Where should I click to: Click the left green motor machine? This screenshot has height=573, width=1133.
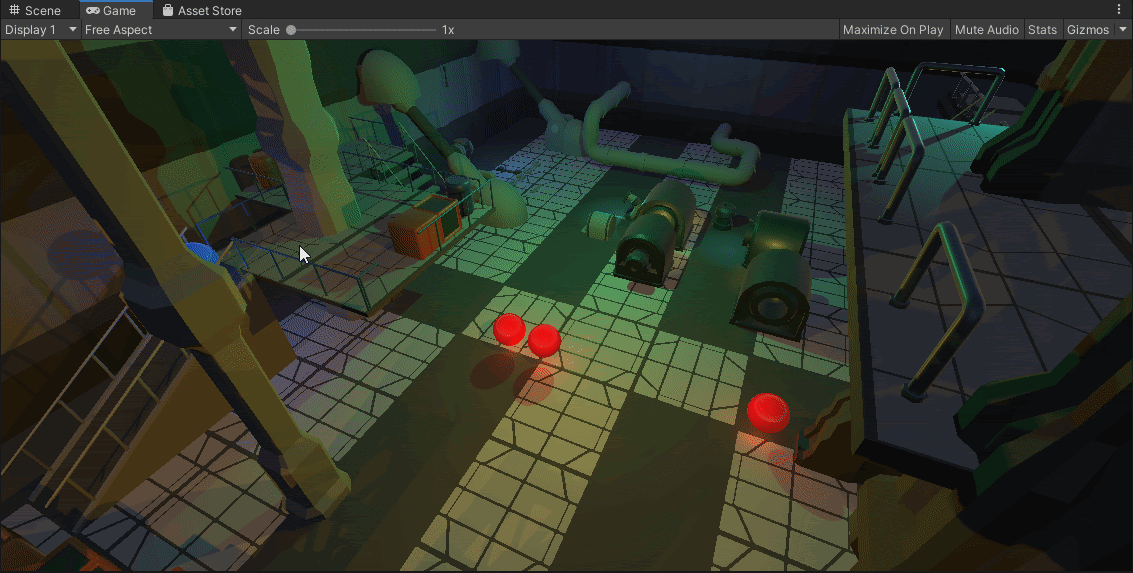[x=650, y=230]
